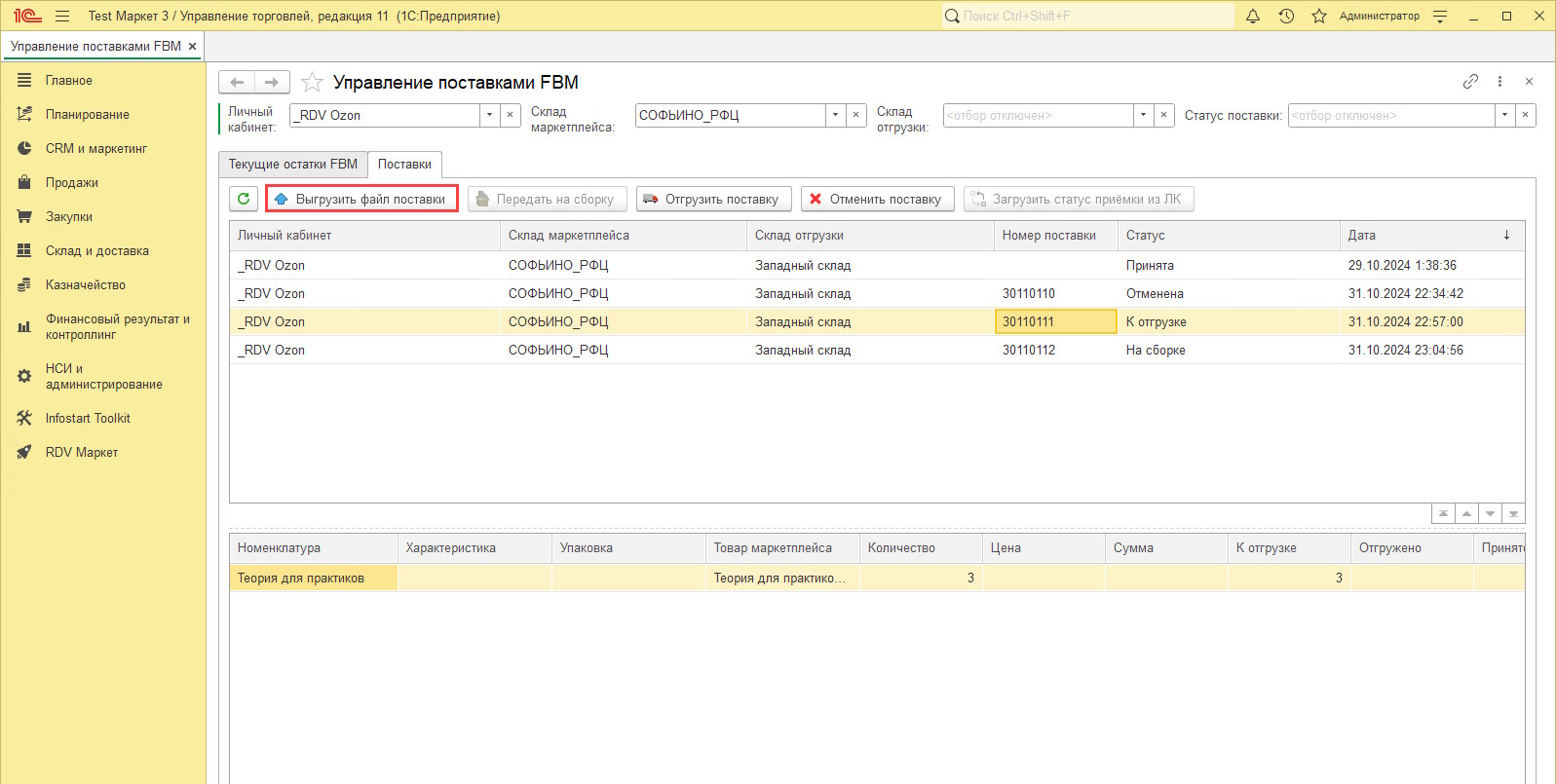Expand Склад отгрузки dropdown arrow
The image size is (1556, 784).
tap(1143, 115)
